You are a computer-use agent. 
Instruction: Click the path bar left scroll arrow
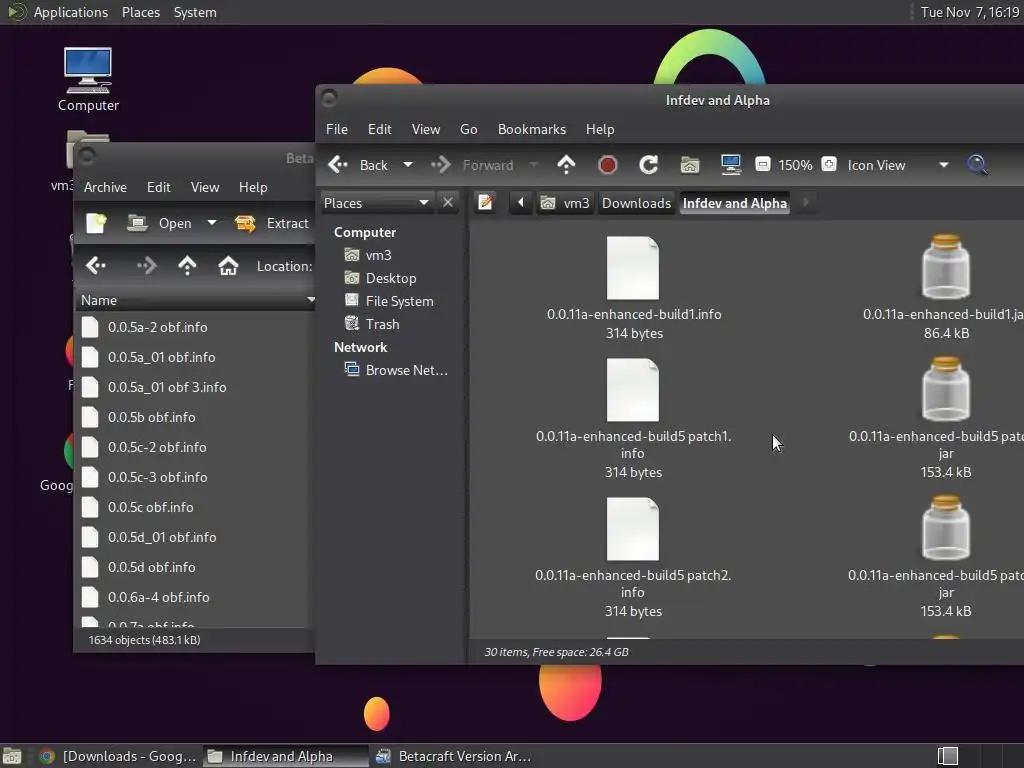point(520,202)
